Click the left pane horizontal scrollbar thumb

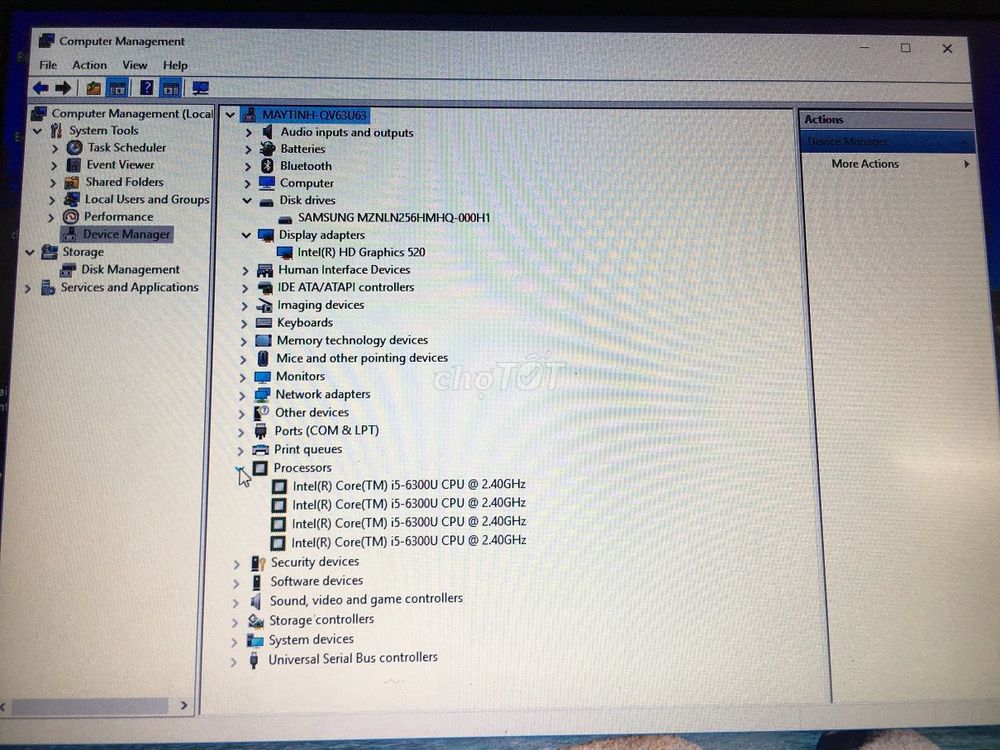90,706
